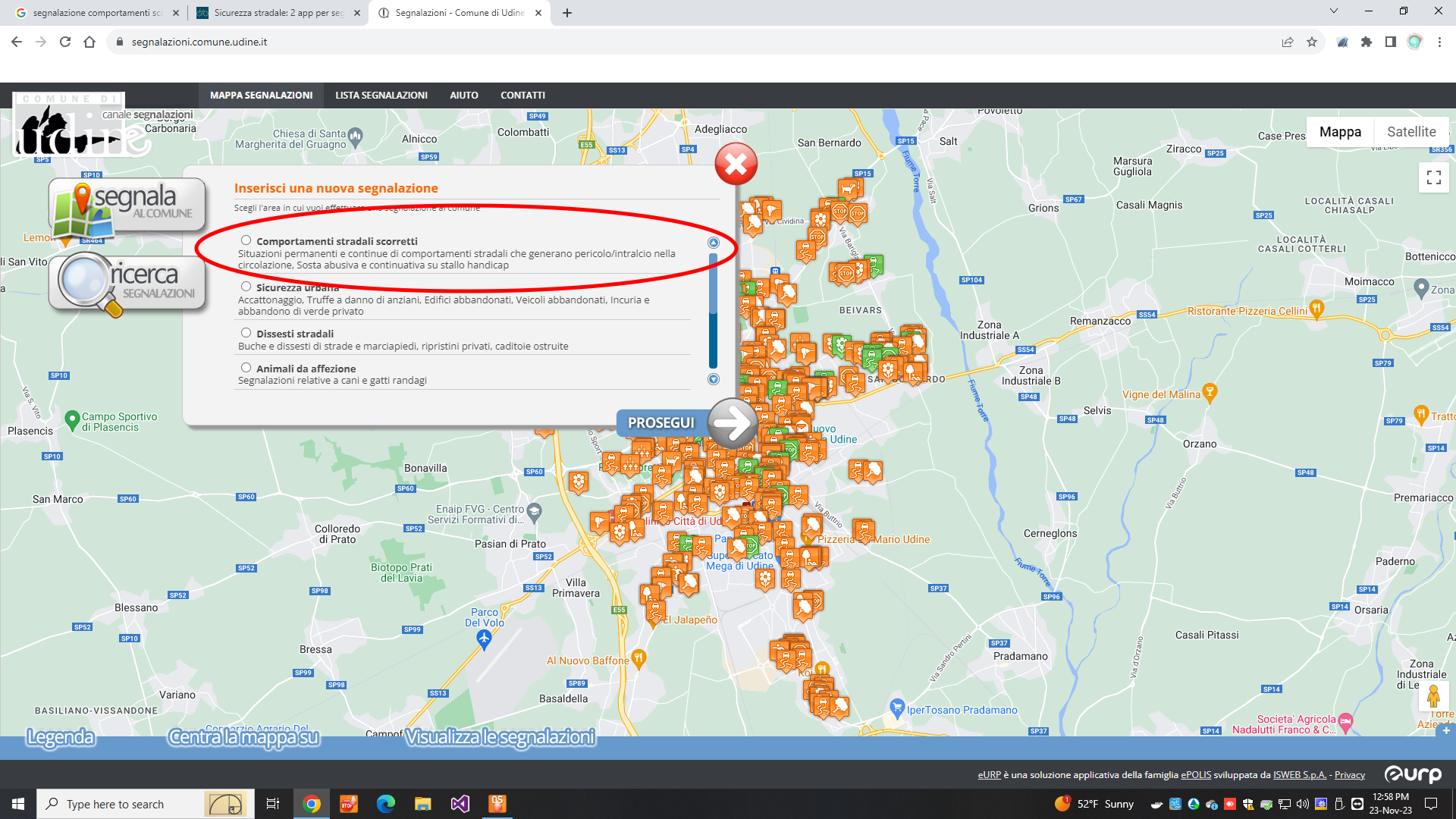Open the Extensions puzzle menu
The height and width of the screenshot is (819, 1456).
[x=1367, y=42]
